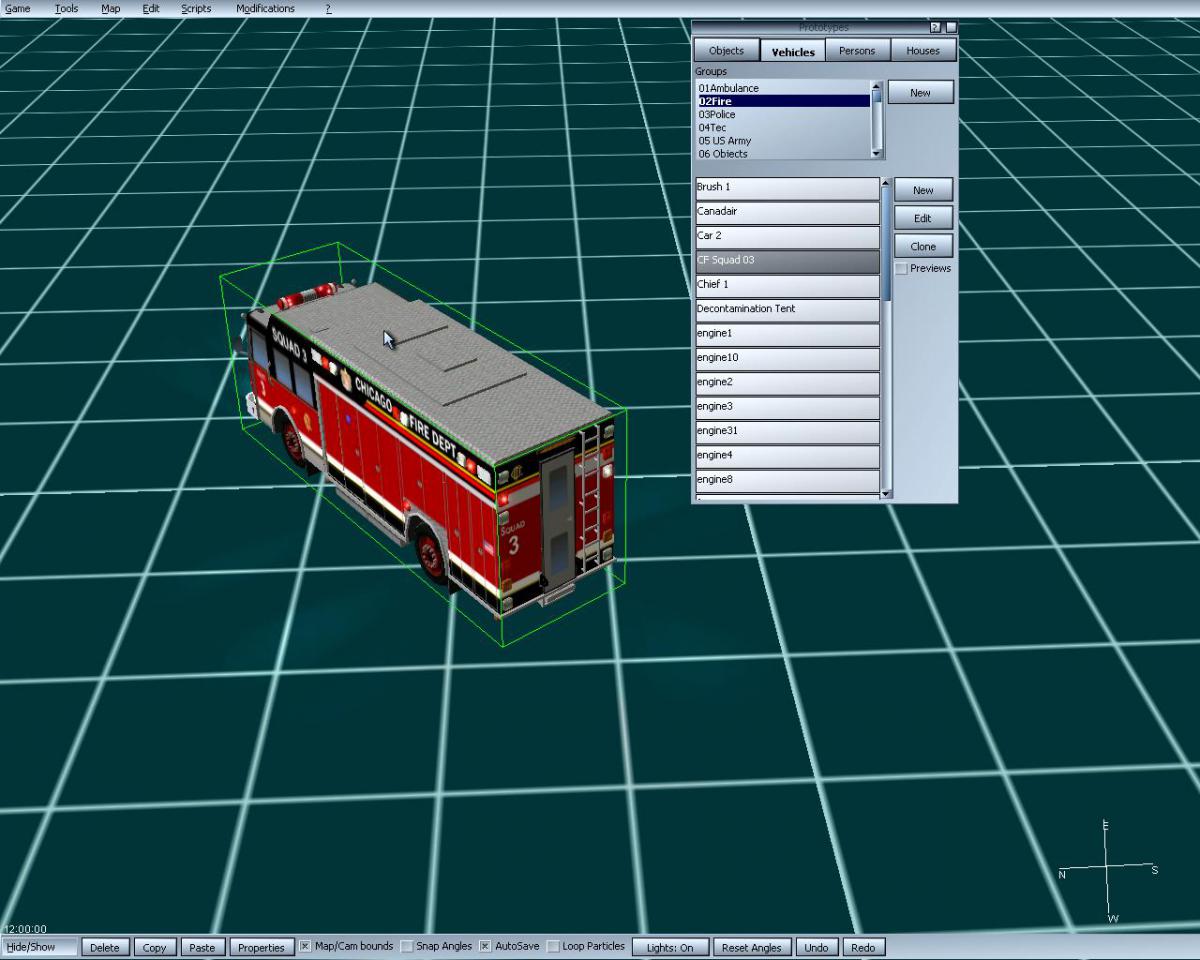The image size is (1200, 960).
Task: Select the engine31 prototype
Action: click(x=787, y=432)
